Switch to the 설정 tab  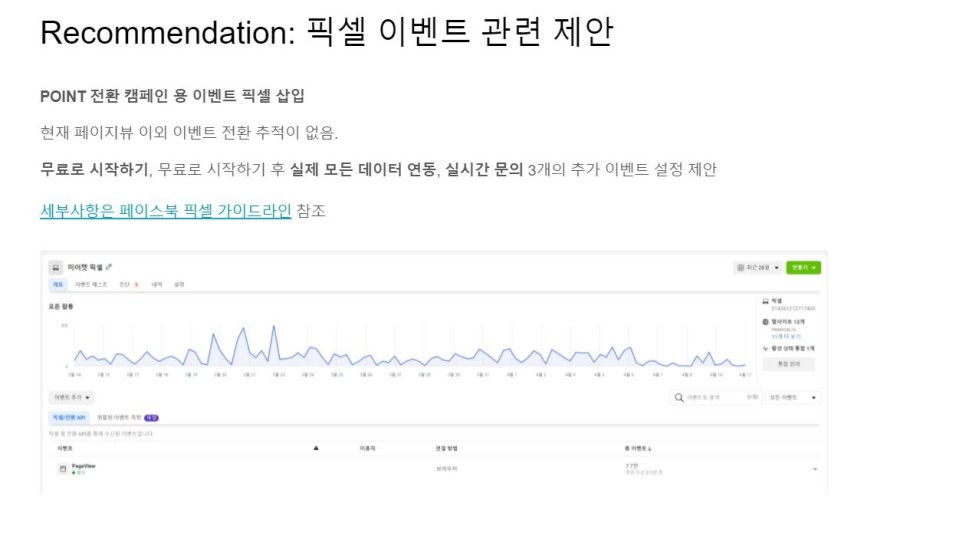coord(179,285)
